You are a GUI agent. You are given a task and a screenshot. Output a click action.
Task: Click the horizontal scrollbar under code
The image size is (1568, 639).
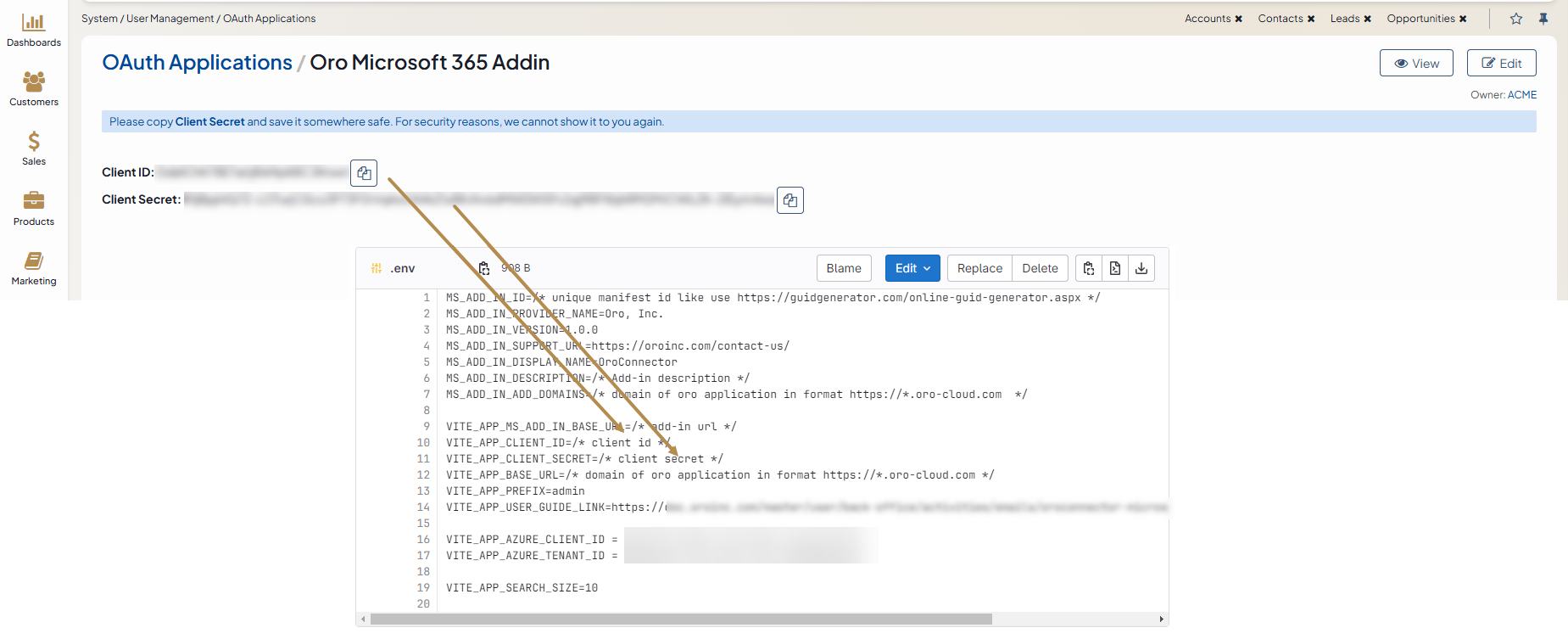[x=680, y=619]
